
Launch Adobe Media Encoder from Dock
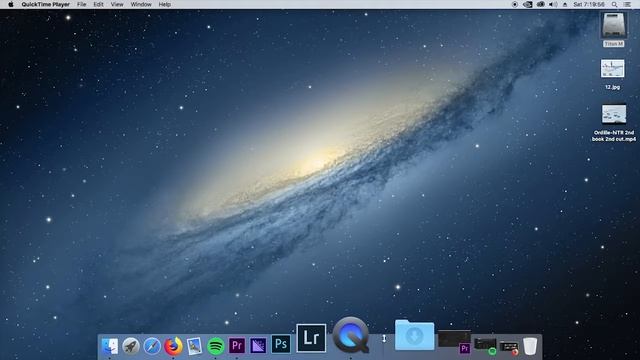[258, 346]
